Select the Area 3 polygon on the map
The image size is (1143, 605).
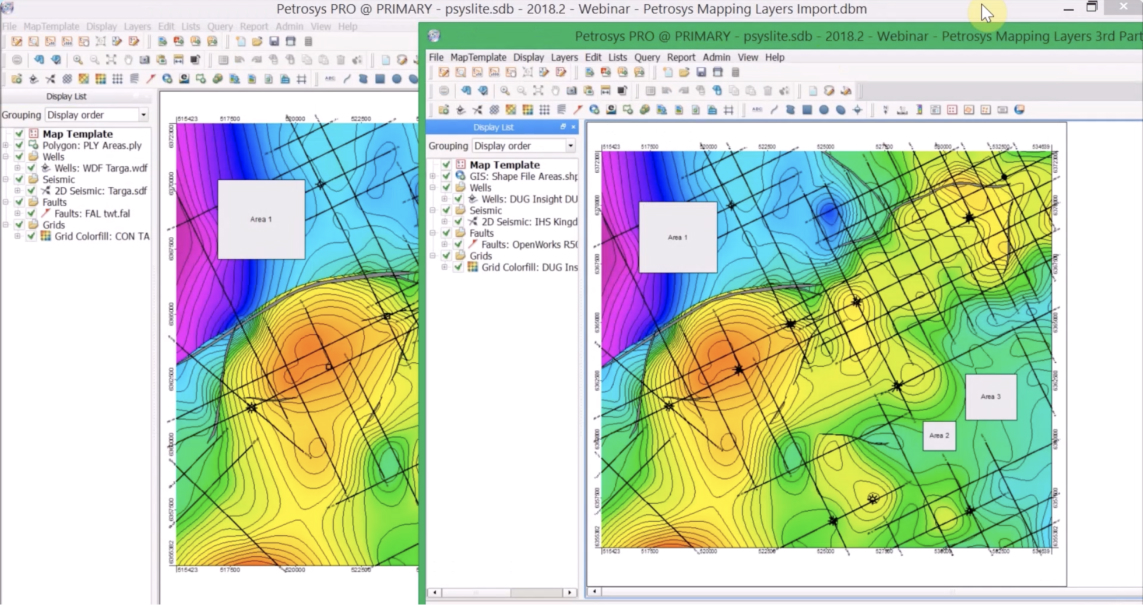tap(990, 397)
